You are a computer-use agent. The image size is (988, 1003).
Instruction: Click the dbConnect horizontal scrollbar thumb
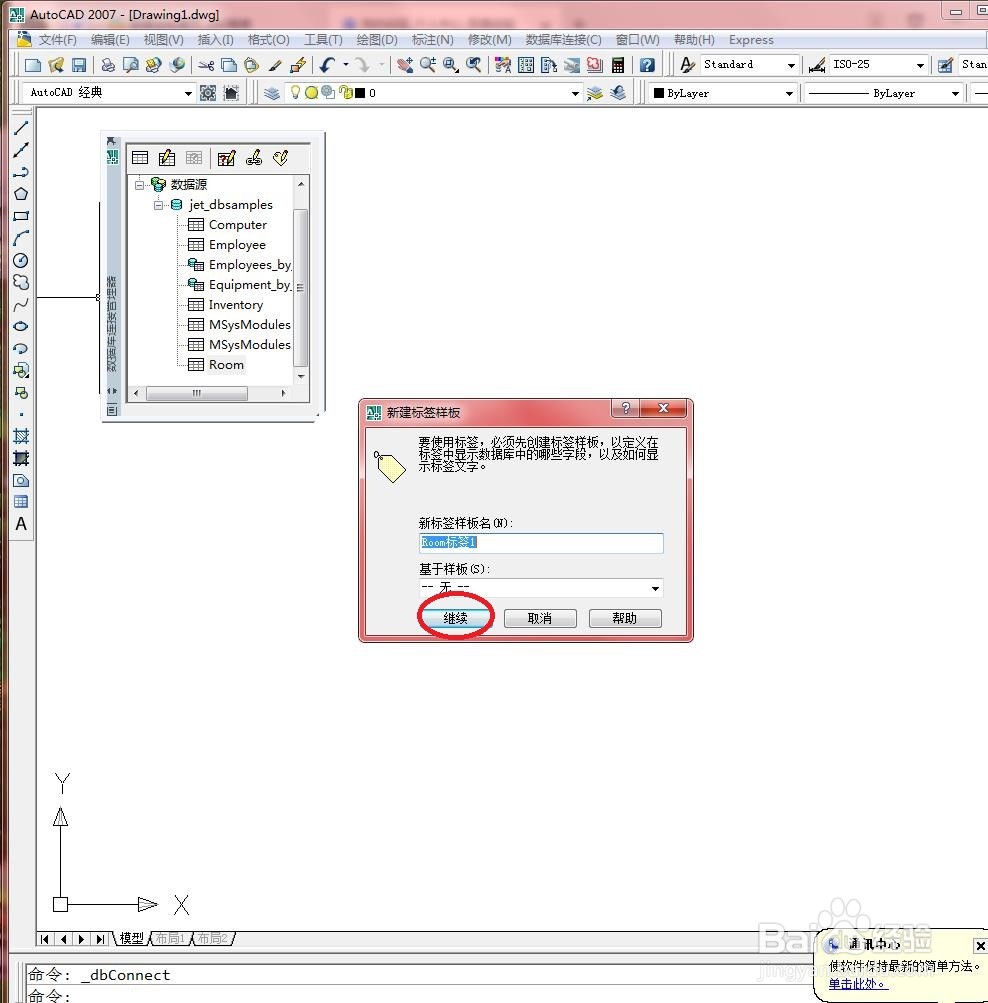point(197,393)
